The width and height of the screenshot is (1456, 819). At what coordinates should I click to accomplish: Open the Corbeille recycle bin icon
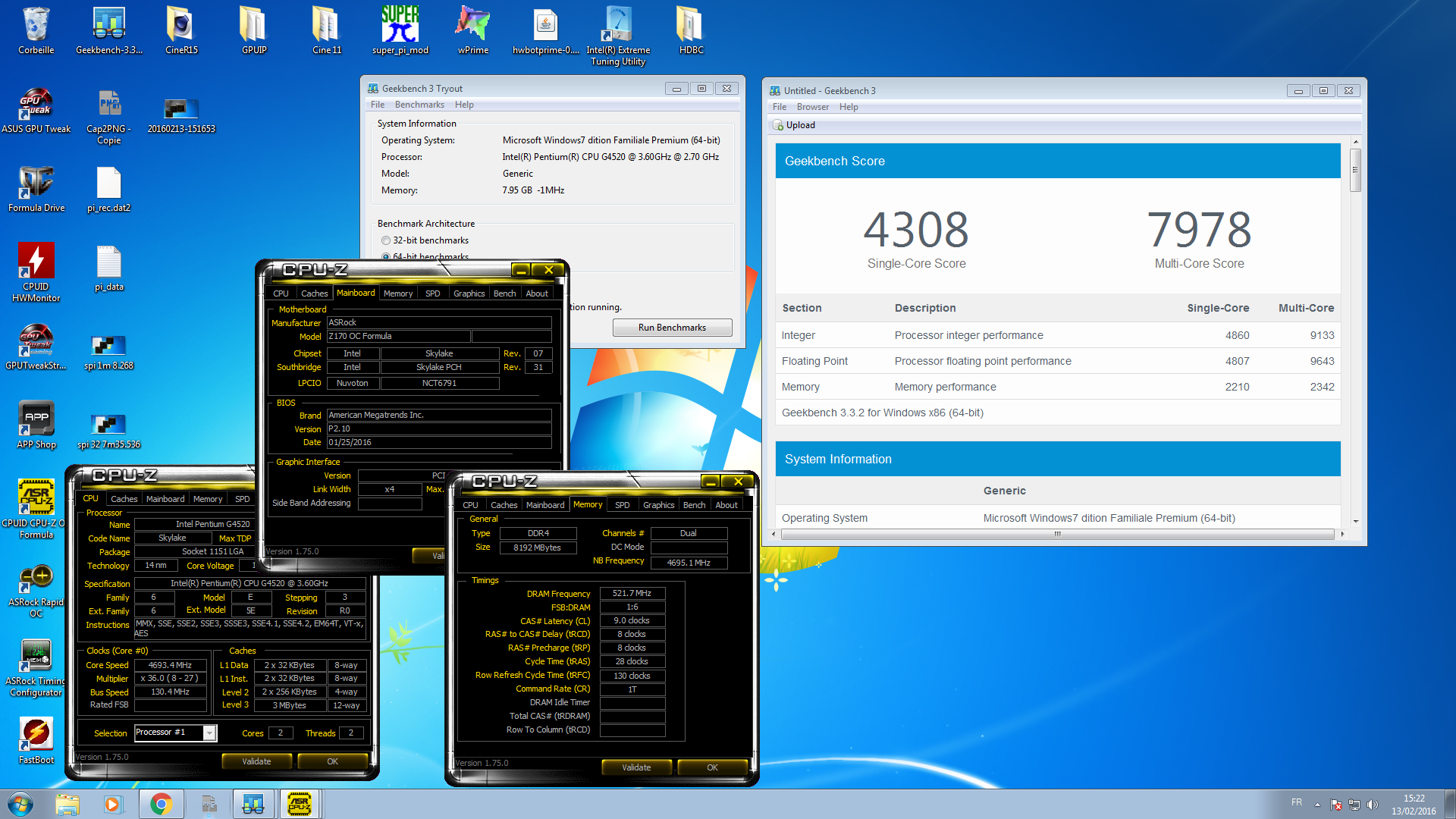pos(36,30)
